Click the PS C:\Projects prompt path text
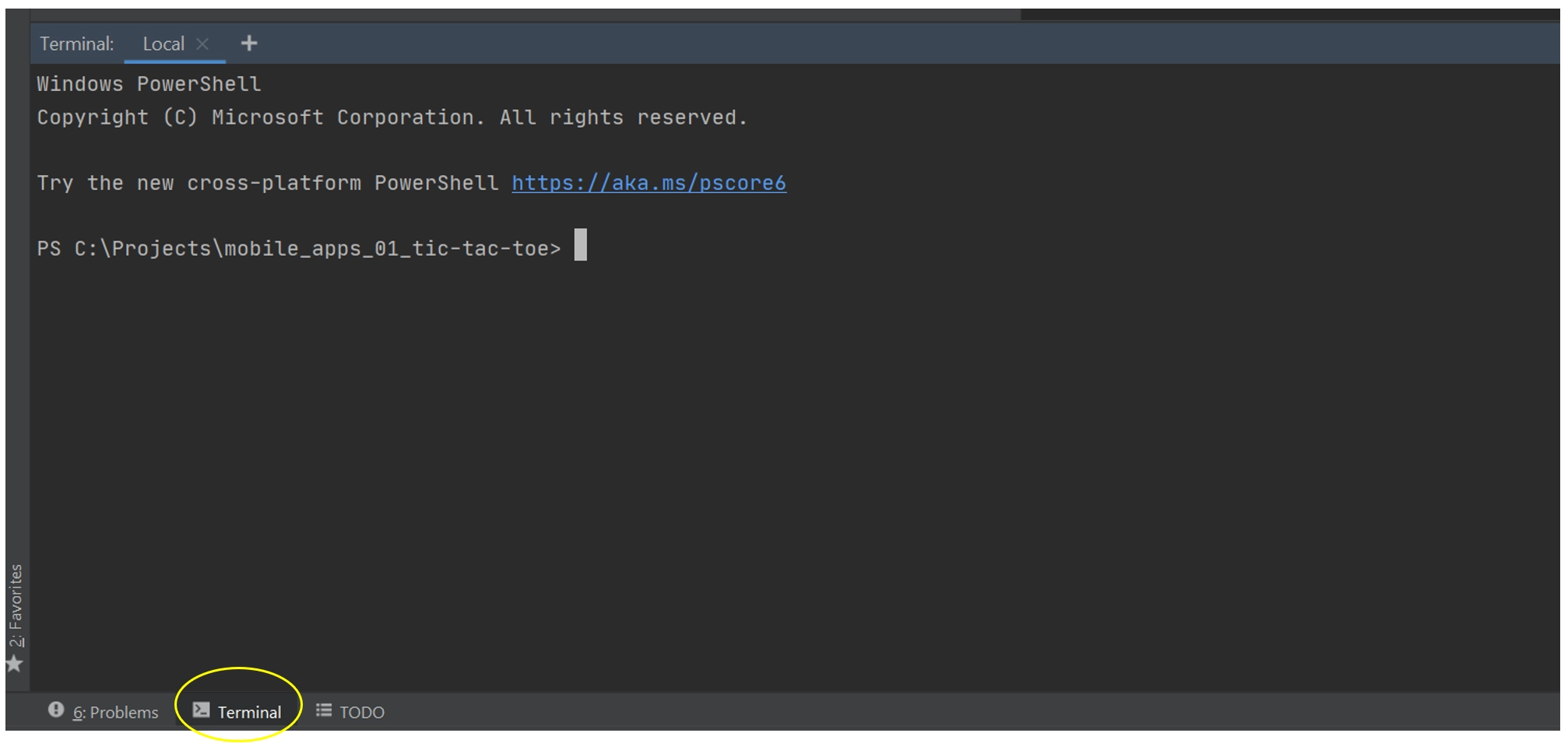1568x754 pixels. click(x=298, y=249)
